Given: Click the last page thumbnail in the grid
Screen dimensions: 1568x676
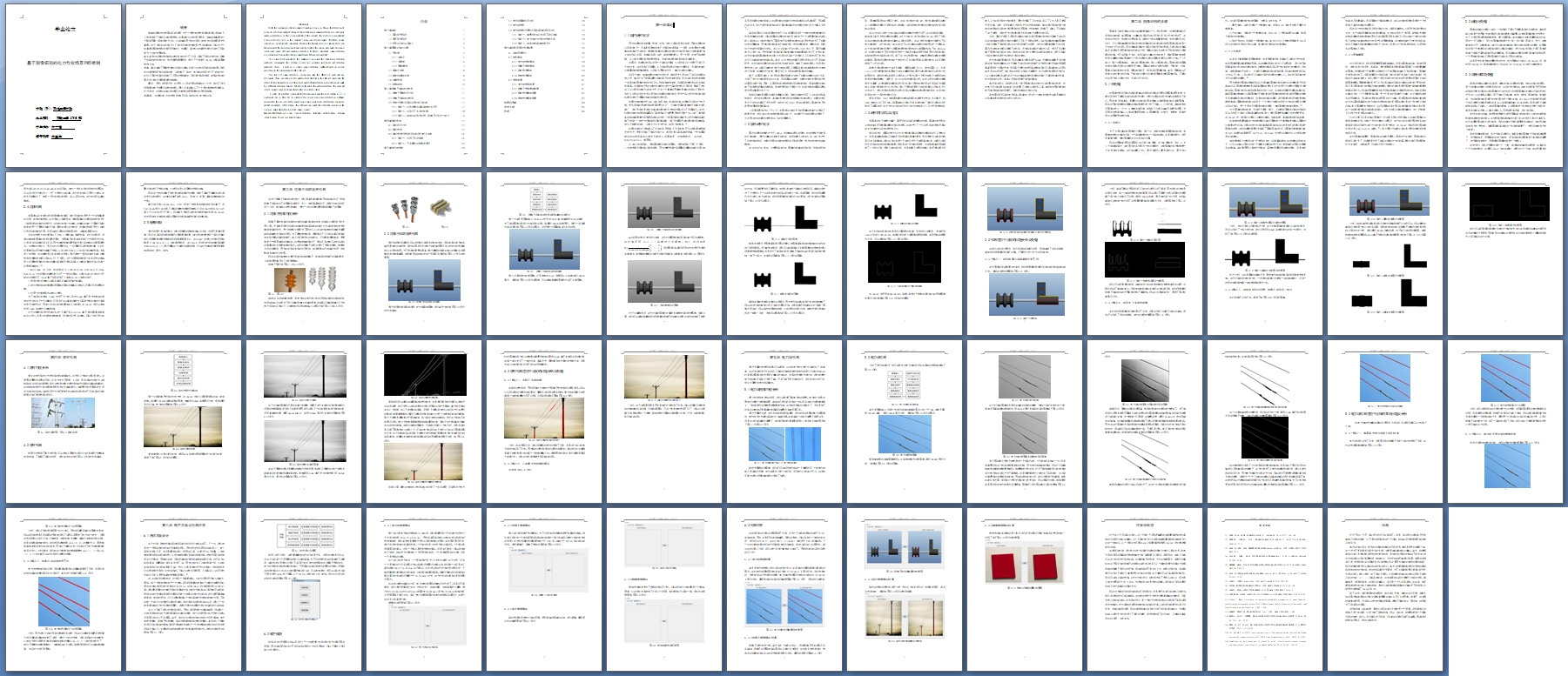Looking at the screenshot, I should tap(1385, 589).
